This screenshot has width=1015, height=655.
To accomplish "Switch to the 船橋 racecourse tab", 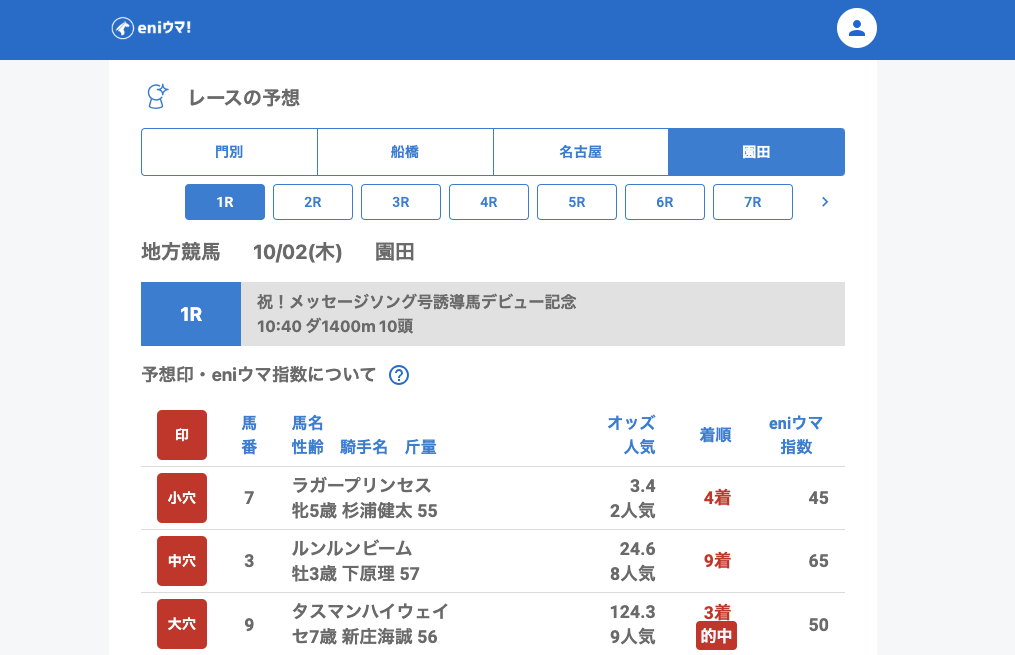I will point(405,152).
